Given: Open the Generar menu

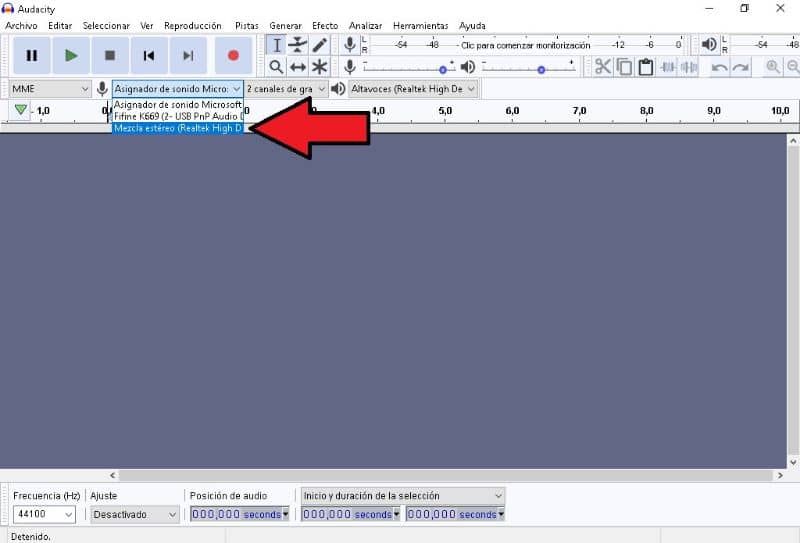Looking at the screenshot, I should (285, 26).
